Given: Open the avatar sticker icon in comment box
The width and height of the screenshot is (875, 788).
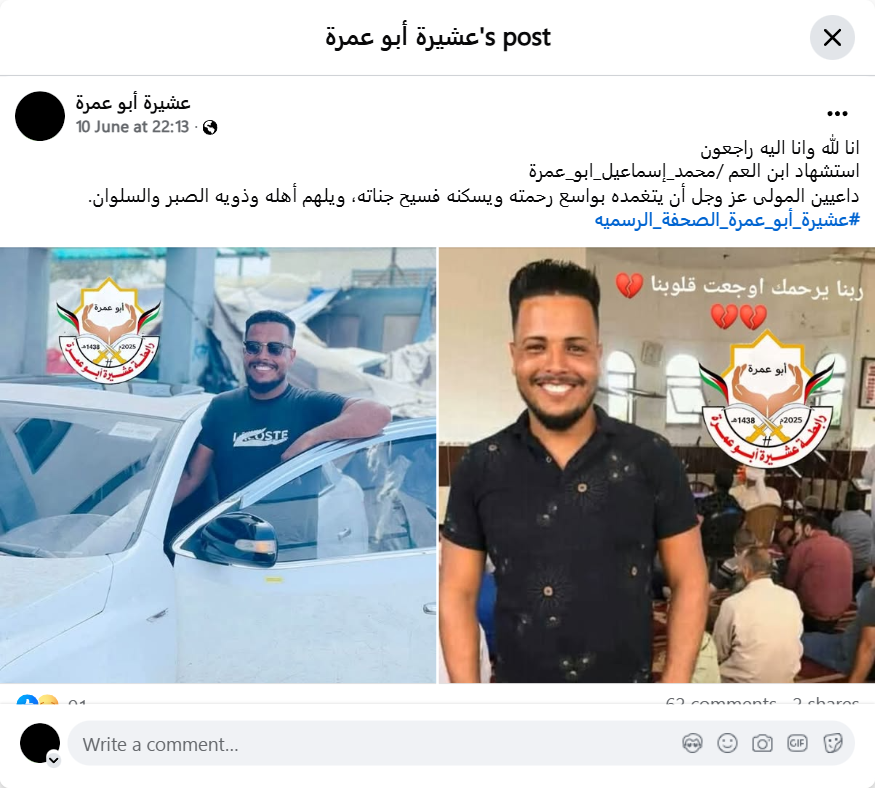Looking at the screenshot, I should [x=692, y=743].
